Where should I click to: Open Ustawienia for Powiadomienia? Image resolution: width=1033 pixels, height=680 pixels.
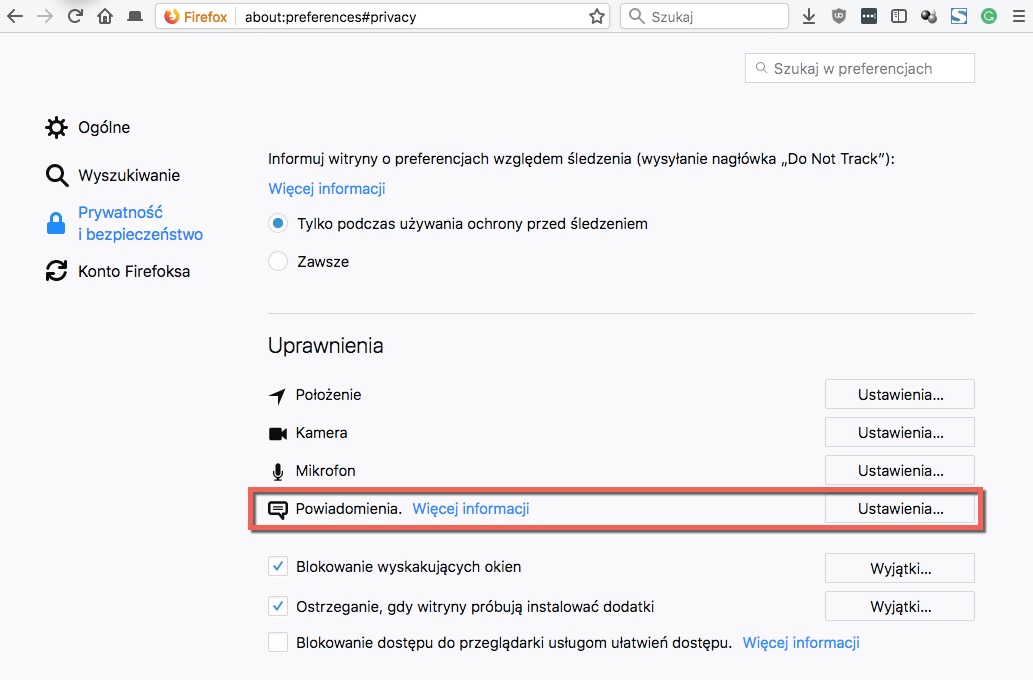tap(900, 509)
